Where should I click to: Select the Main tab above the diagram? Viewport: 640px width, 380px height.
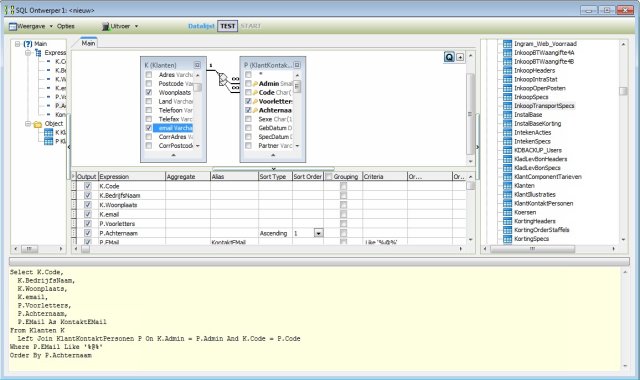point(88,43)
